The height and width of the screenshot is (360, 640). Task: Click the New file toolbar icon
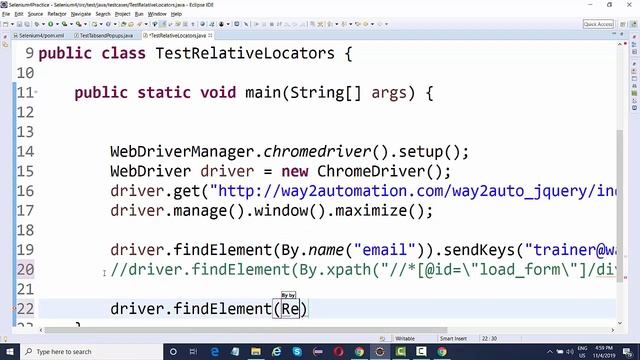[6, 24]
